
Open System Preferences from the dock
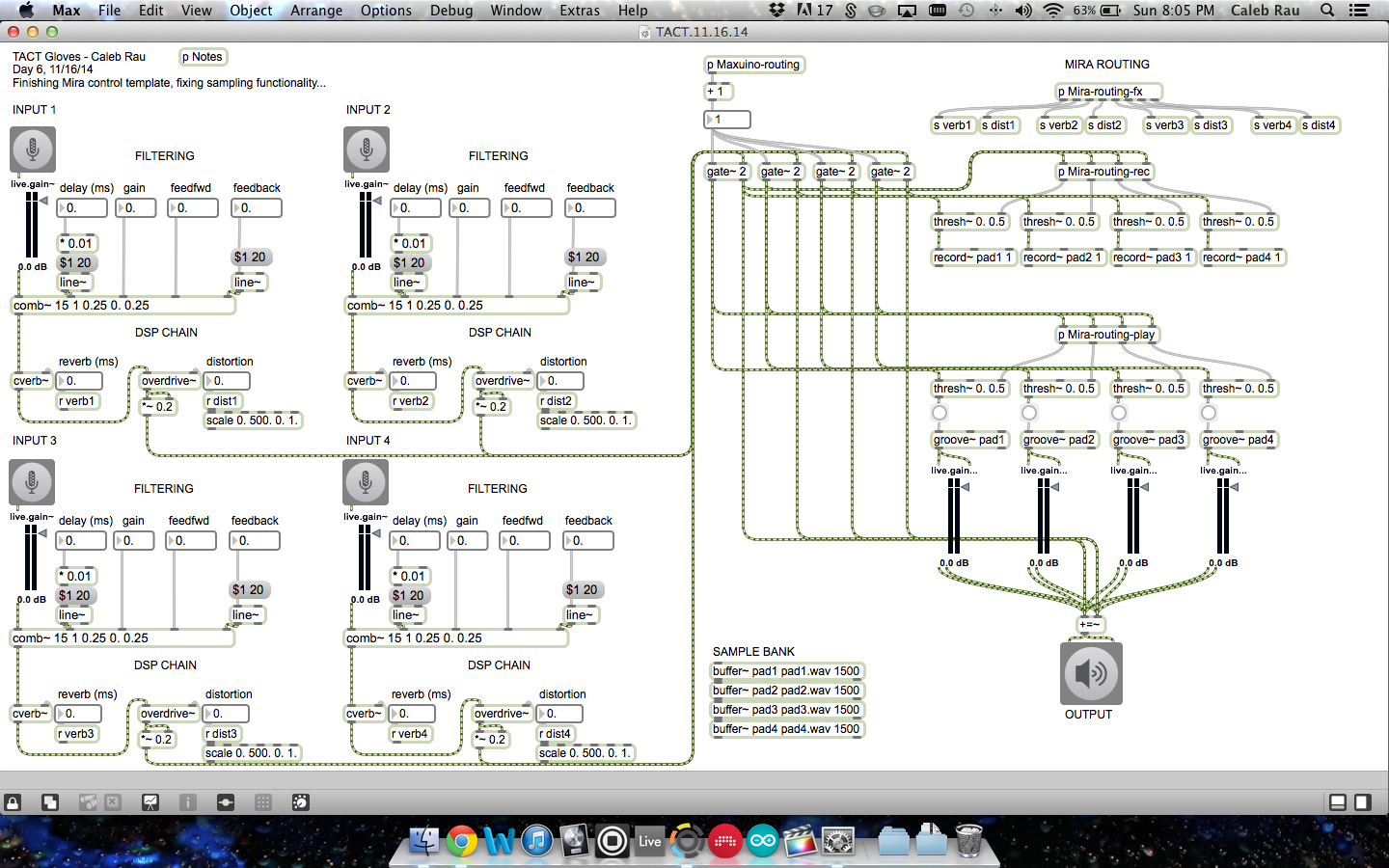838,842
